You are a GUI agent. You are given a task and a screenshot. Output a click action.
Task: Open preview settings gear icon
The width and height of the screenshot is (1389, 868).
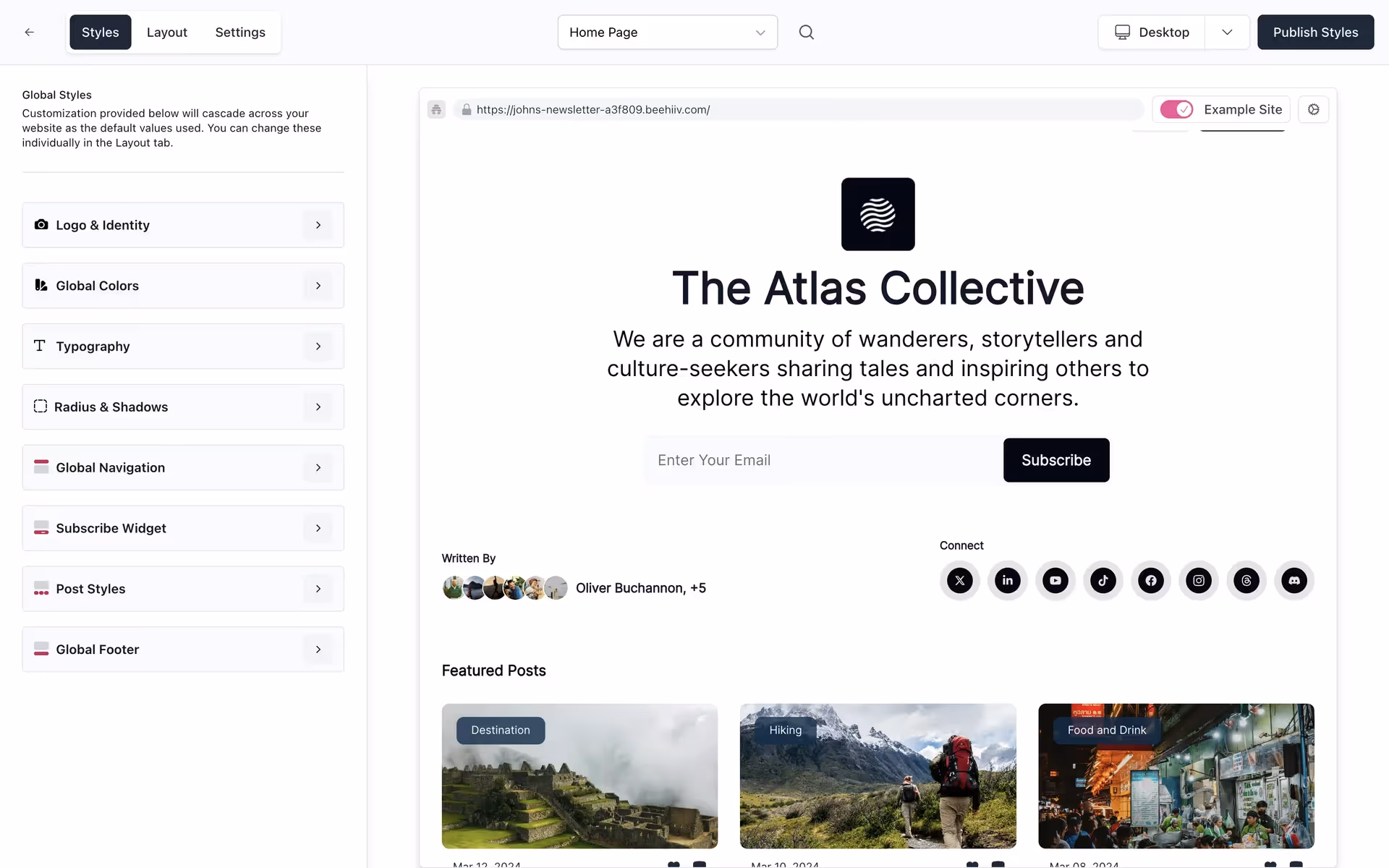tap(1313, 109)
